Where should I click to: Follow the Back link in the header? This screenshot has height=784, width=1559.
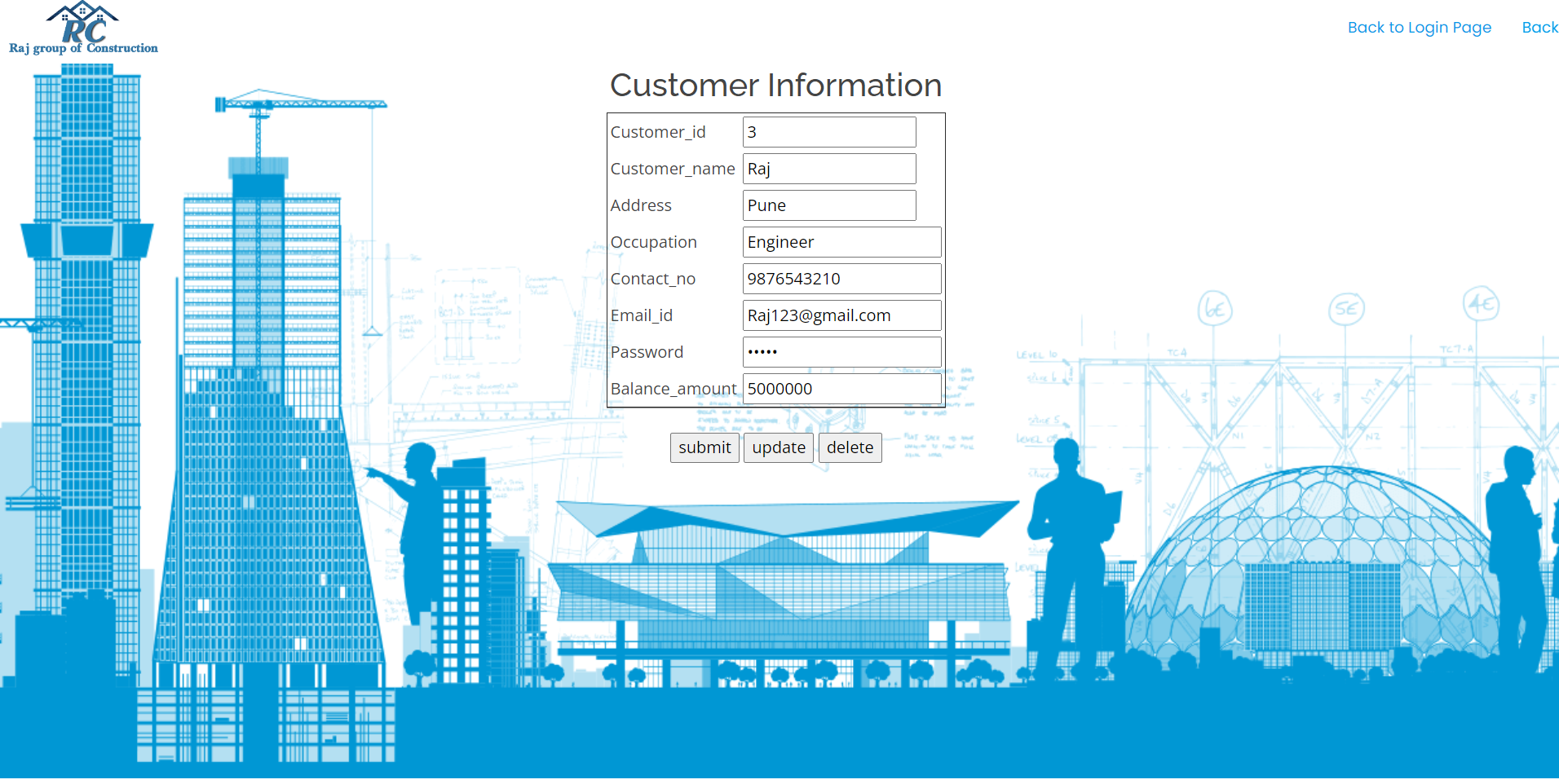click(1540, 28)
